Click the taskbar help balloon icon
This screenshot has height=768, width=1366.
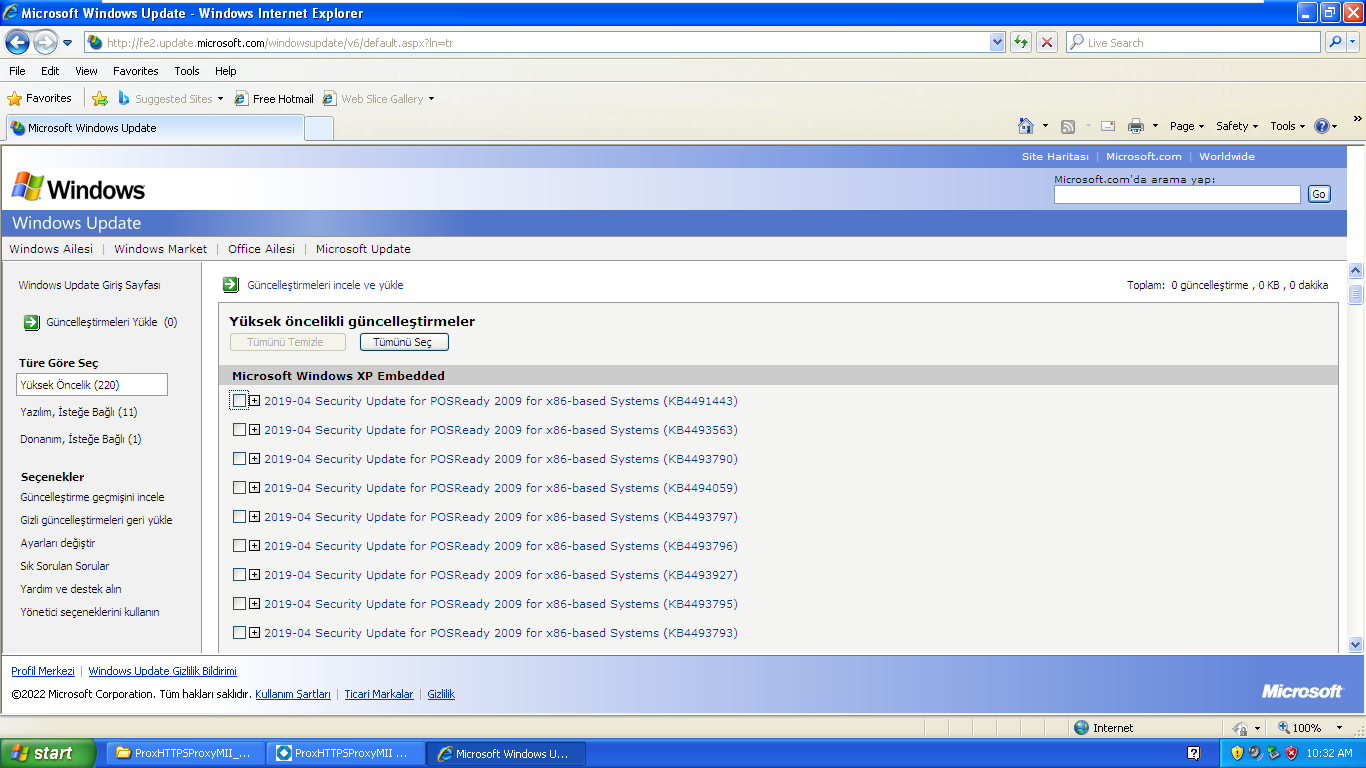point(1193,753)
